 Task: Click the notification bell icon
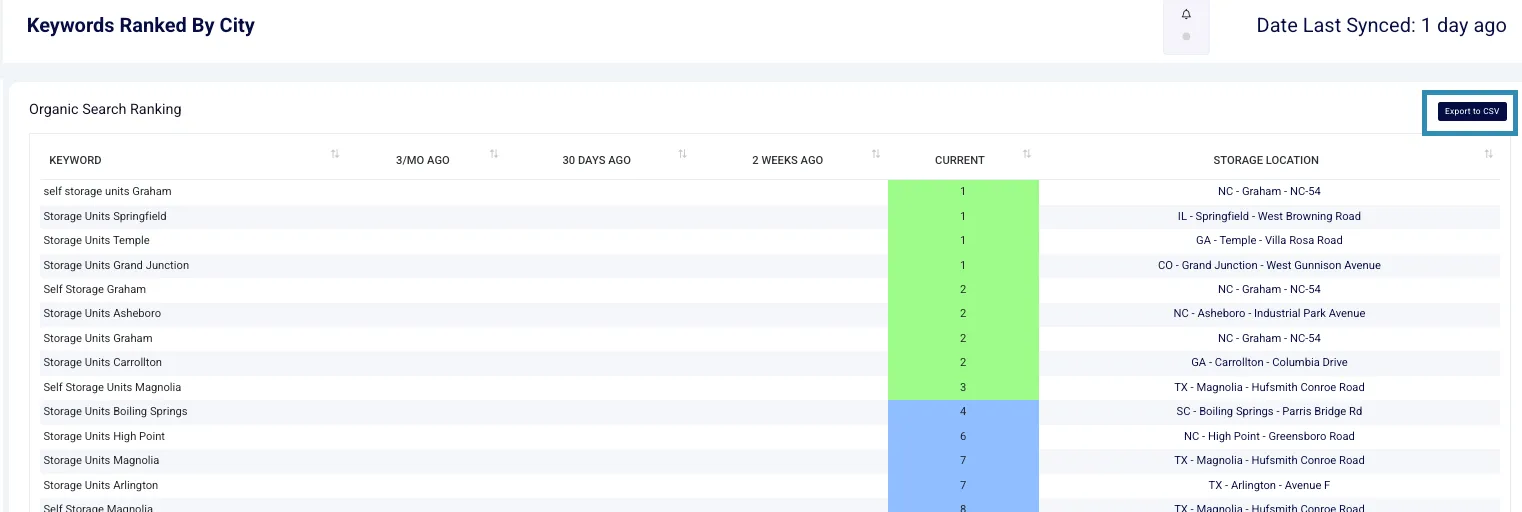tap(1186, 14)
